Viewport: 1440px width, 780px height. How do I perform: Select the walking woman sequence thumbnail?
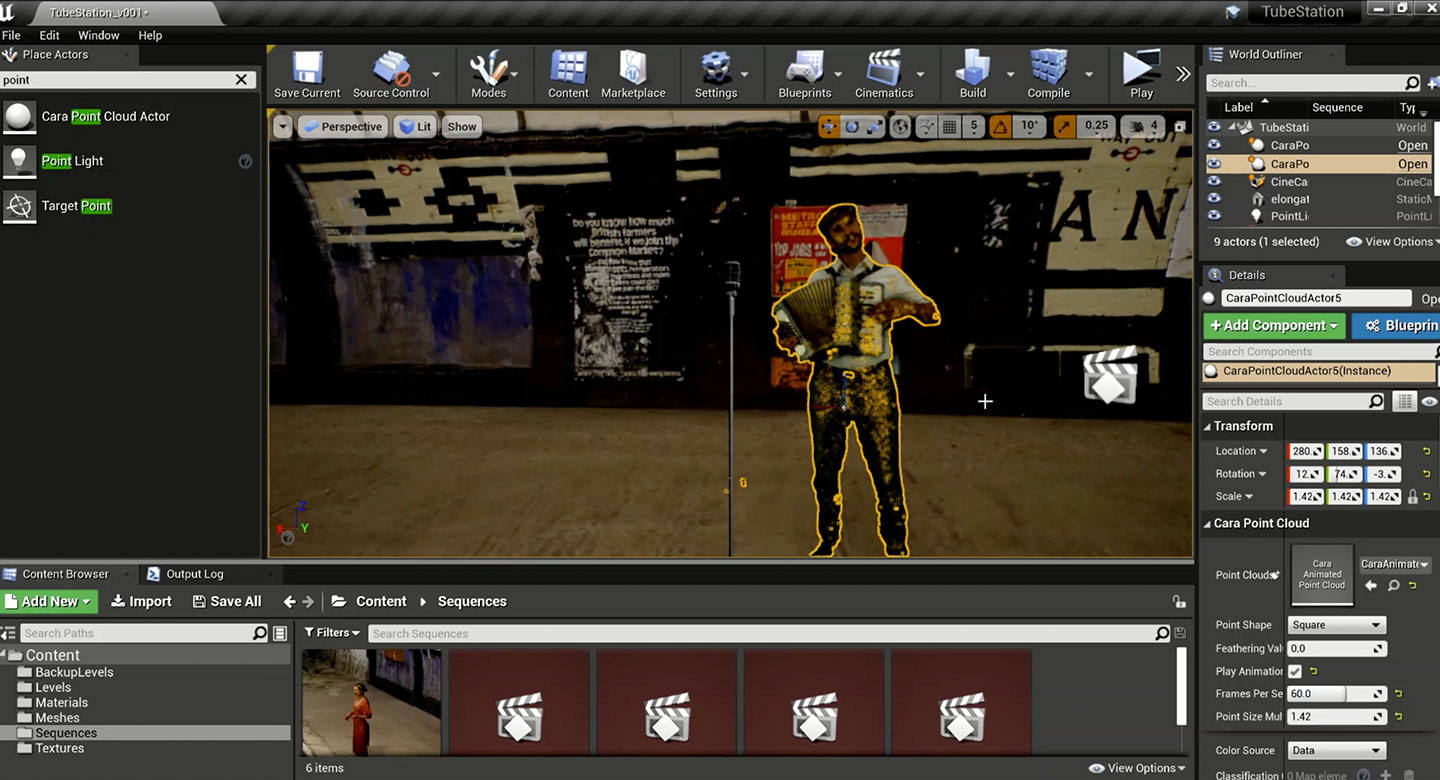tap(371, 701)
